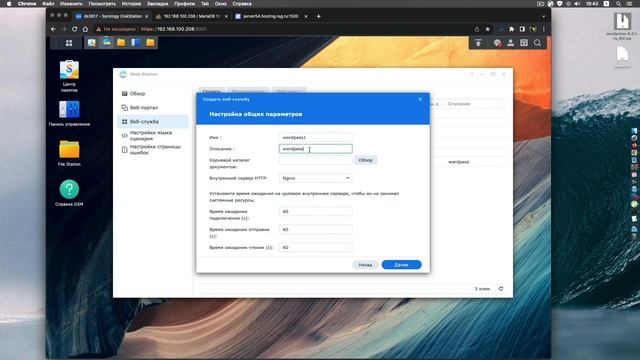The height and width of the screenshot is (360, 640).
Task: Reload the page in Chrome
Action: 74,29
